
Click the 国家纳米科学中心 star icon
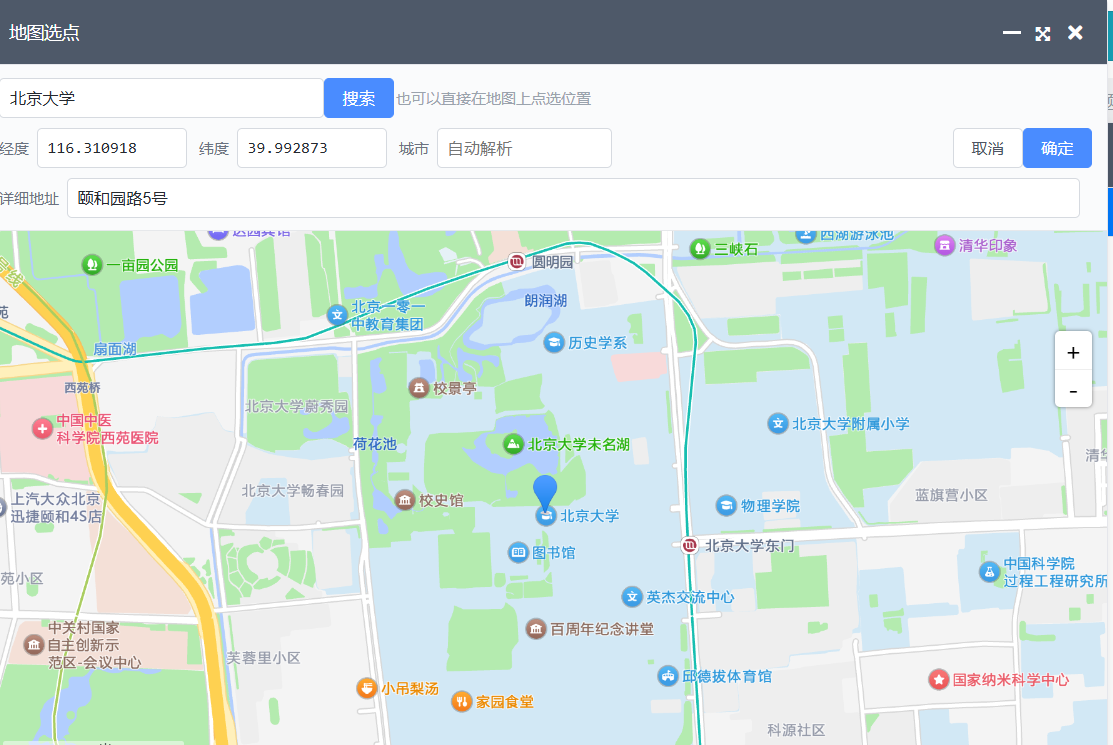[938, 680]
